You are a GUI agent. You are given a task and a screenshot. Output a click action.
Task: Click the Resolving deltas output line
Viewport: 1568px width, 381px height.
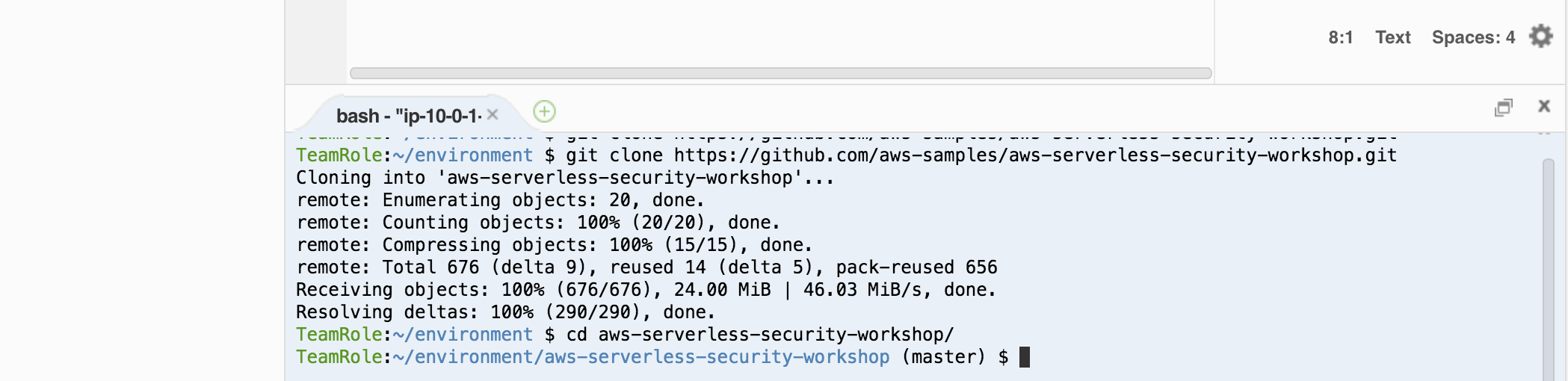coord(505,312)
